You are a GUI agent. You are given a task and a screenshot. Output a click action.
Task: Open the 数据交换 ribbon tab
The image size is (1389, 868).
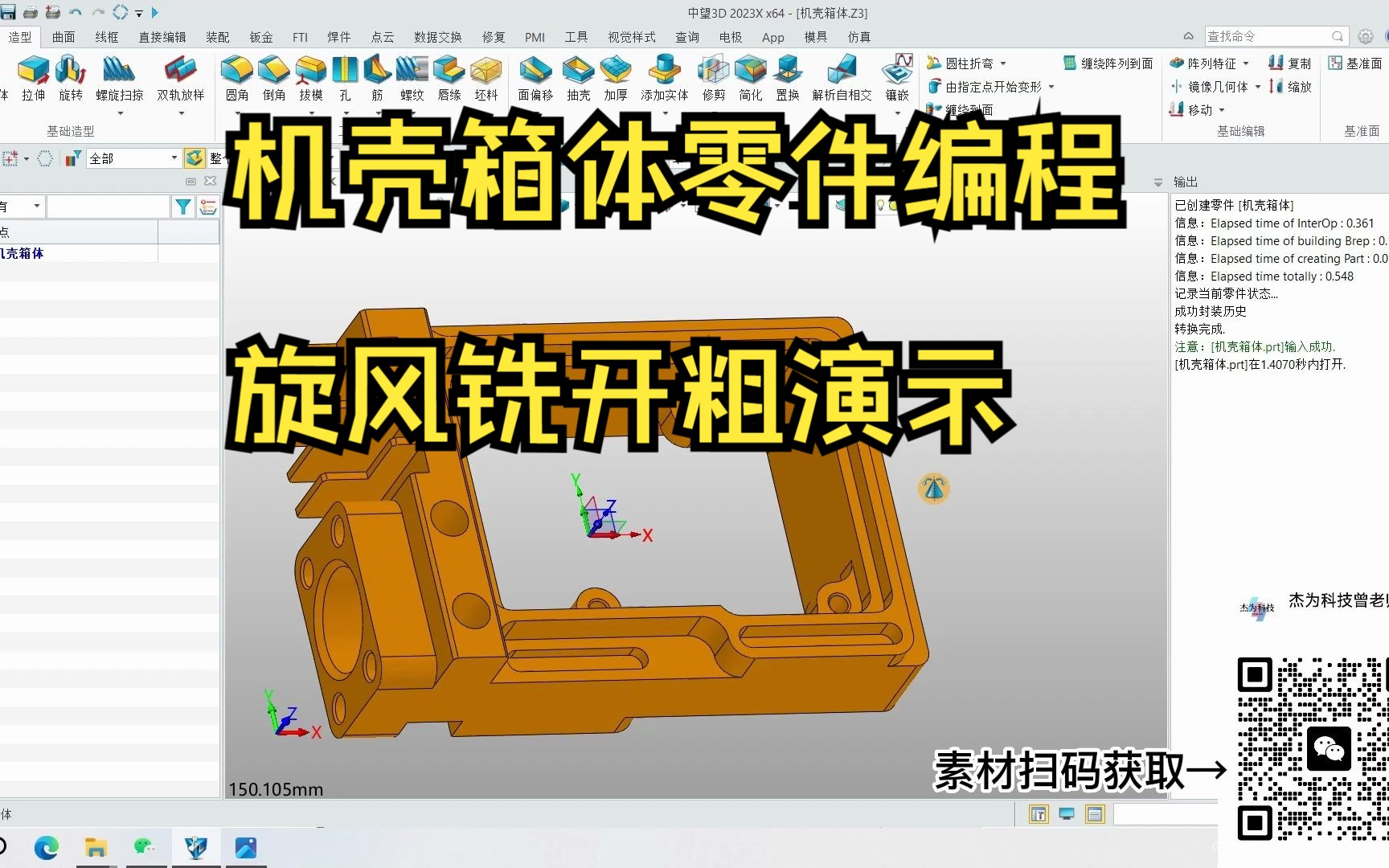click(x=438, y=37)
